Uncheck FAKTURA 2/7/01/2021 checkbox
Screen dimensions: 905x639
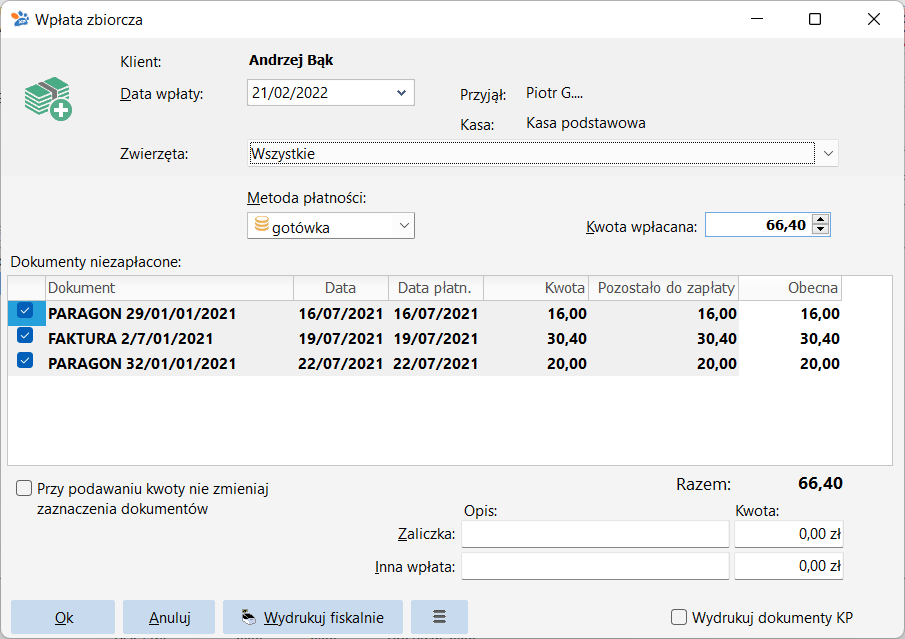coord(25,335)
